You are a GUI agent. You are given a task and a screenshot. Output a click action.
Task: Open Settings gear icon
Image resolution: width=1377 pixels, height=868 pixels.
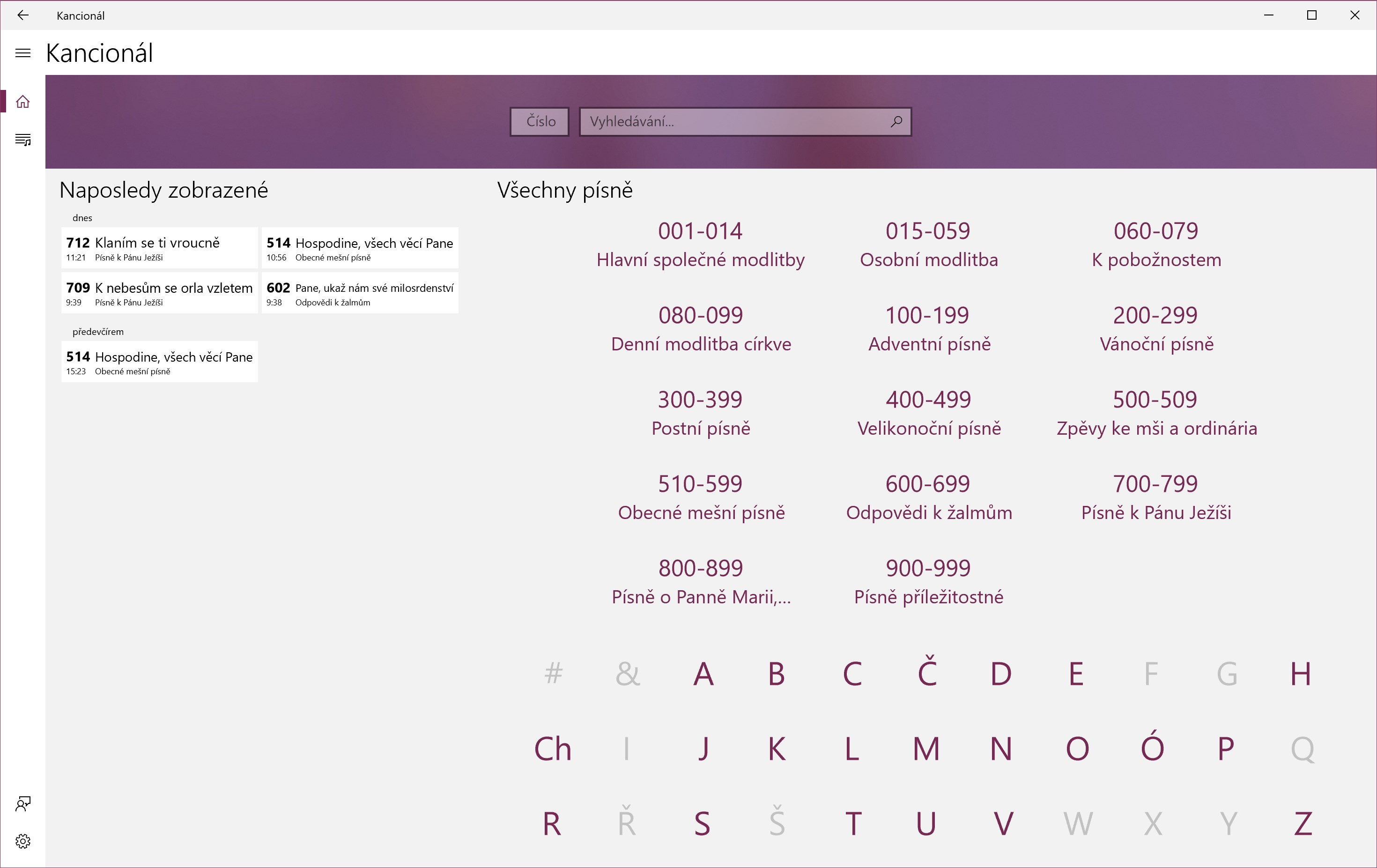23,840
